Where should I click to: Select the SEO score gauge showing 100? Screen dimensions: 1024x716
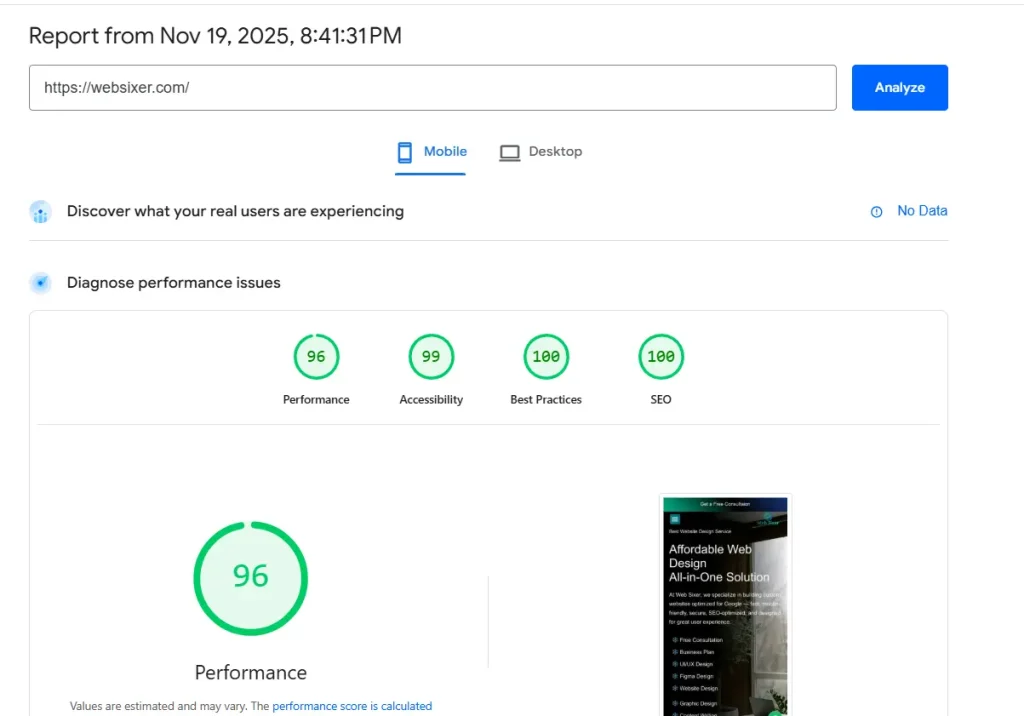pyautogui.click(x=660, y=356)
